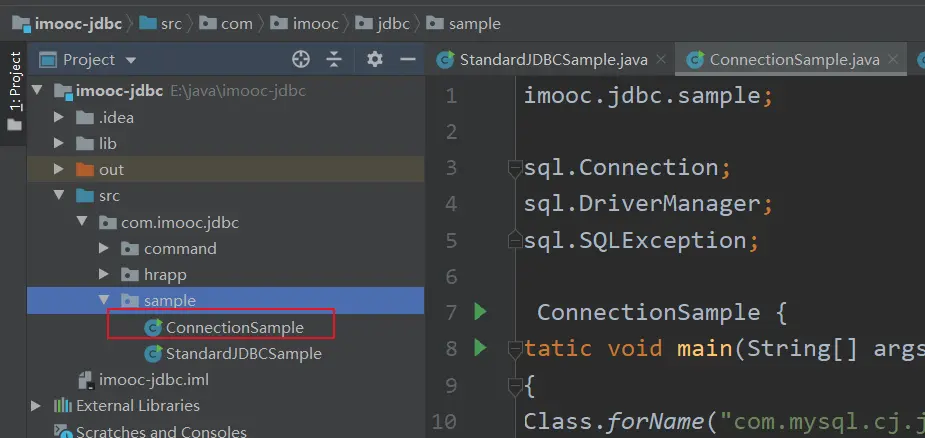Hide the Project panel with minimize icon

coord(408,60)
